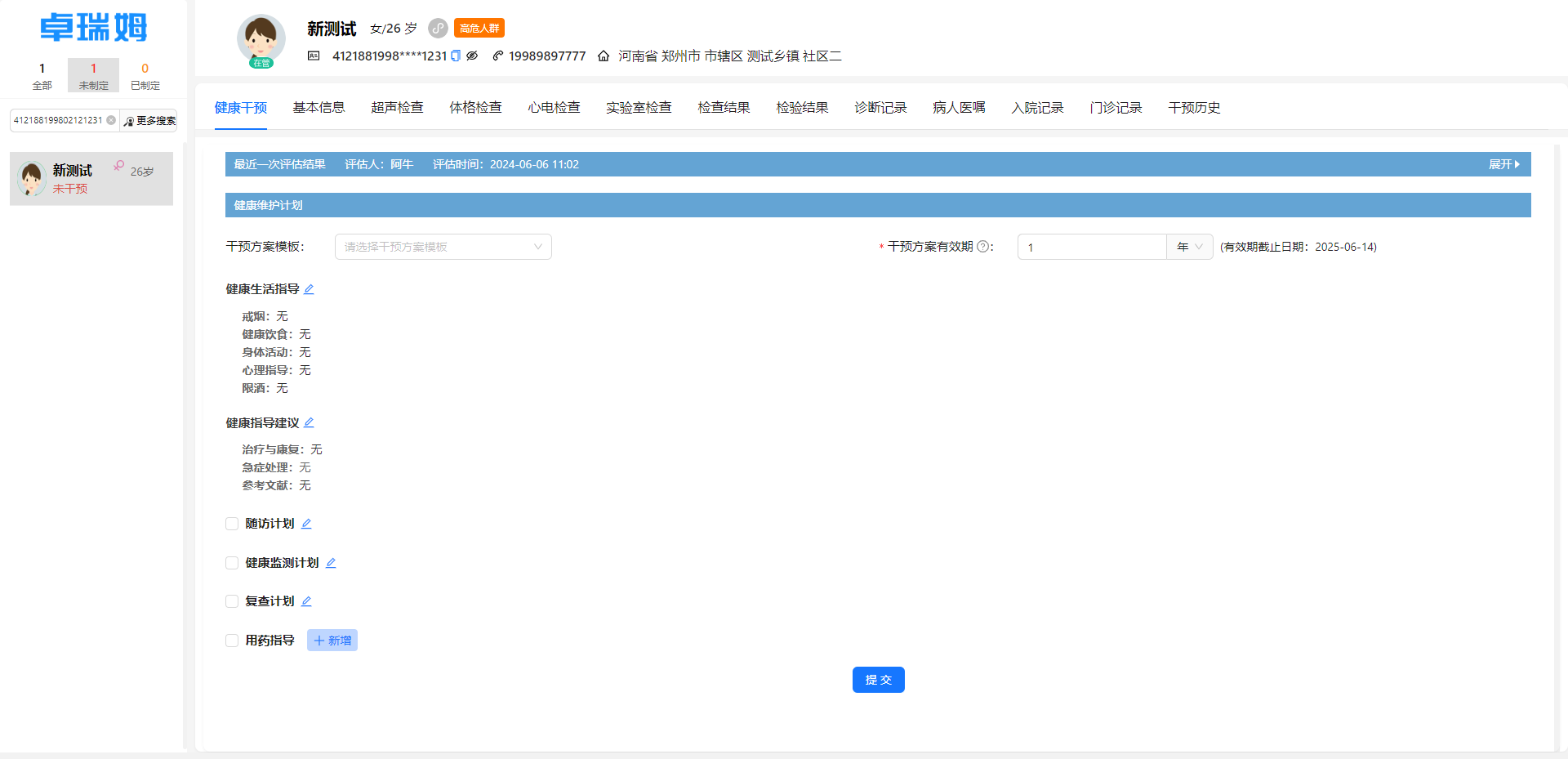Open the 实验室检查 tab
The height and width of the screenshot is (759, 1568).
coord(639,107)
